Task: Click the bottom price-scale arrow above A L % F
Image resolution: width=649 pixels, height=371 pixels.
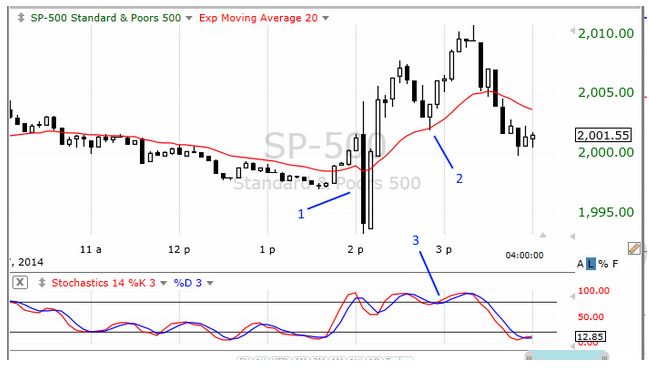Action: click(573, 236)
